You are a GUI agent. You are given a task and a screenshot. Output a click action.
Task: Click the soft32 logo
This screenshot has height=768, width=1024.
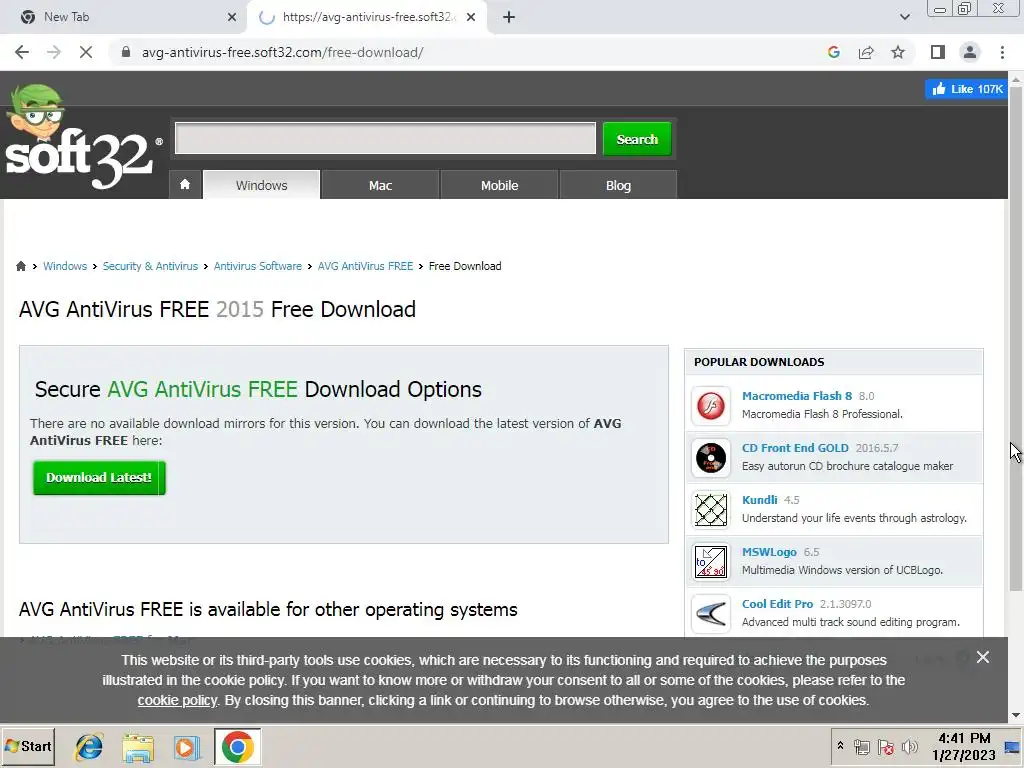pos(82,138)
